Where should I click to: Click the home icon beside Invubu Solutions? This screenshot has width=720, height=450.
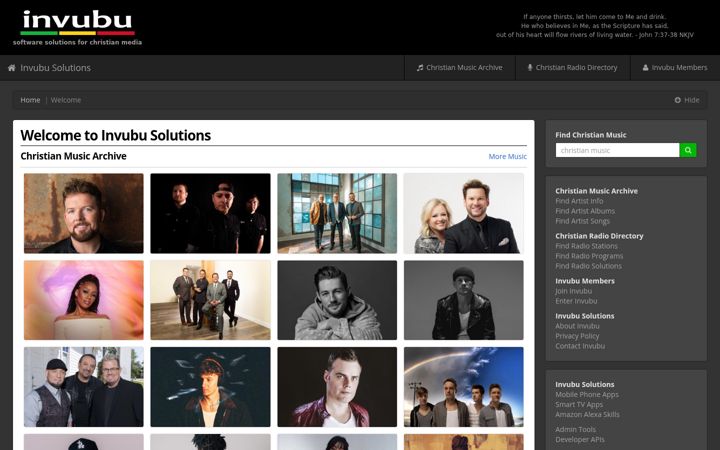[11, 68]
